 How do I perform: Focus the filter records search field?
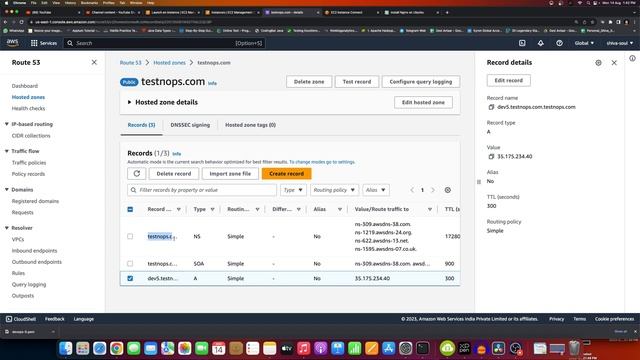[202, 190]
